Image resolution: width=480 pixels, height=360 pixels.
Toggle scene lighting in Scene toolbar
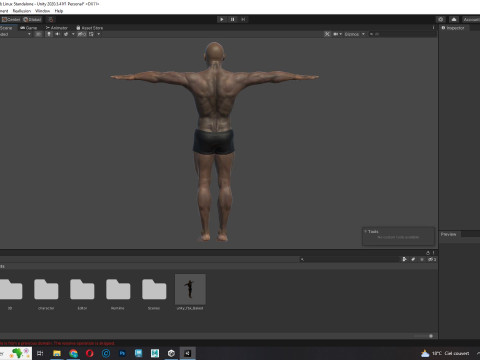(x=49, y=34)
